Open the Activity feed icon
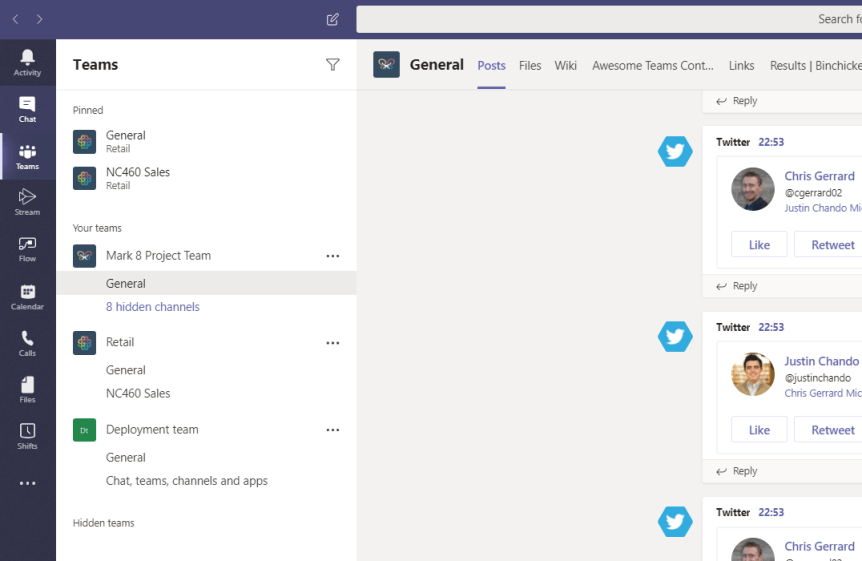Viewport: 862px width, 561px height. click(27, 62)
